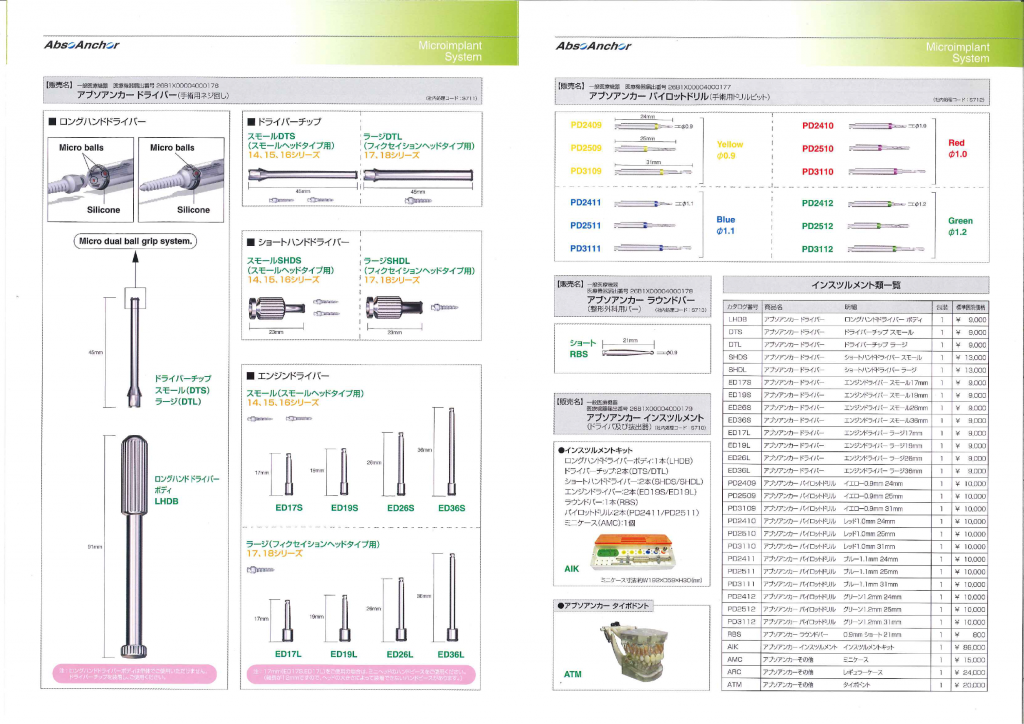1024x724 pixels.
Task: Select the SHDS cell in the instruments table
Action: (x=741, y=358)
